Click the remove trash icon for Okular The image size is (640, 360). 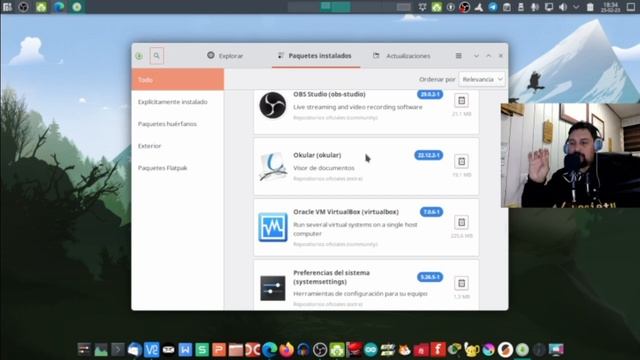click(461, 161)
